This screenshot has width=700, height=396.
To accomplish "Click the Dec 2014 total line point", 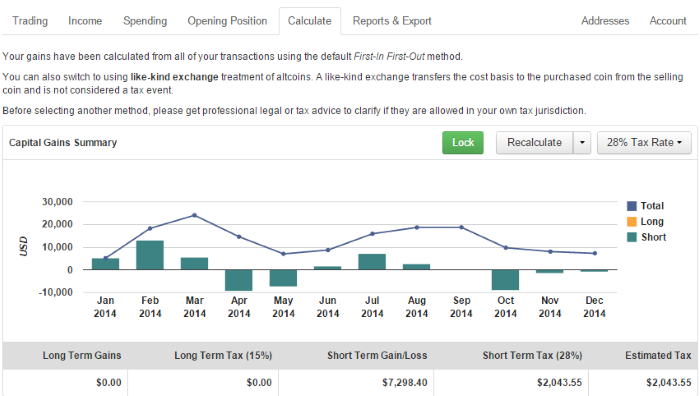I will [x=595, y=253].
